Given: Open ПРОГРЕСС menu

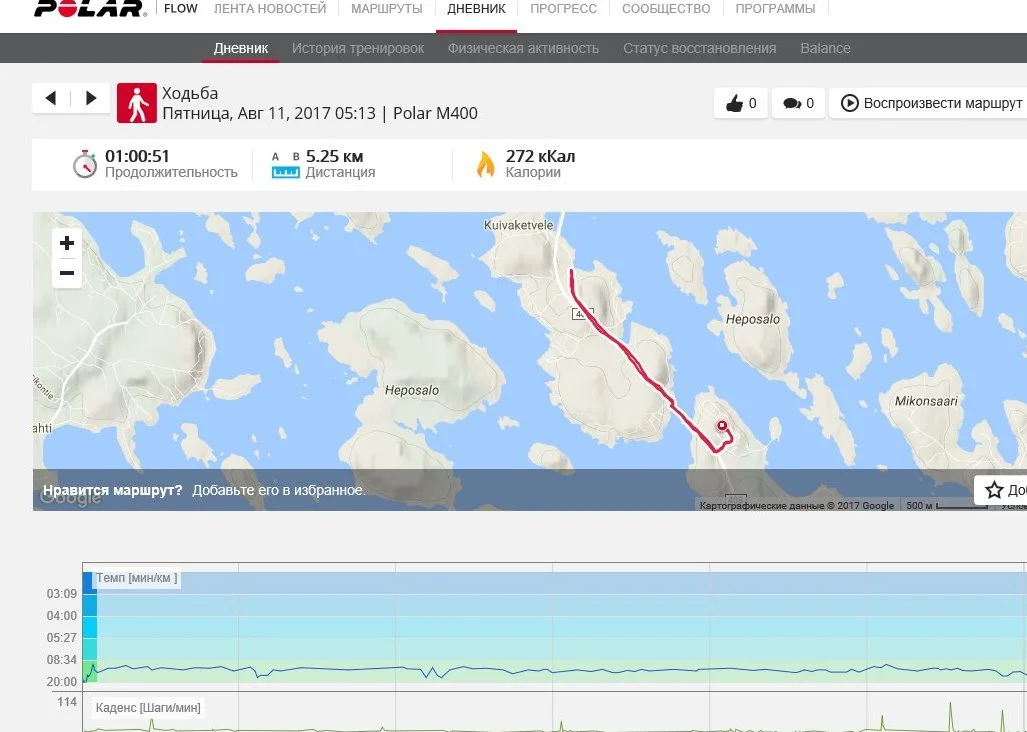Looking at the screenshot, I should click(563, 9).
